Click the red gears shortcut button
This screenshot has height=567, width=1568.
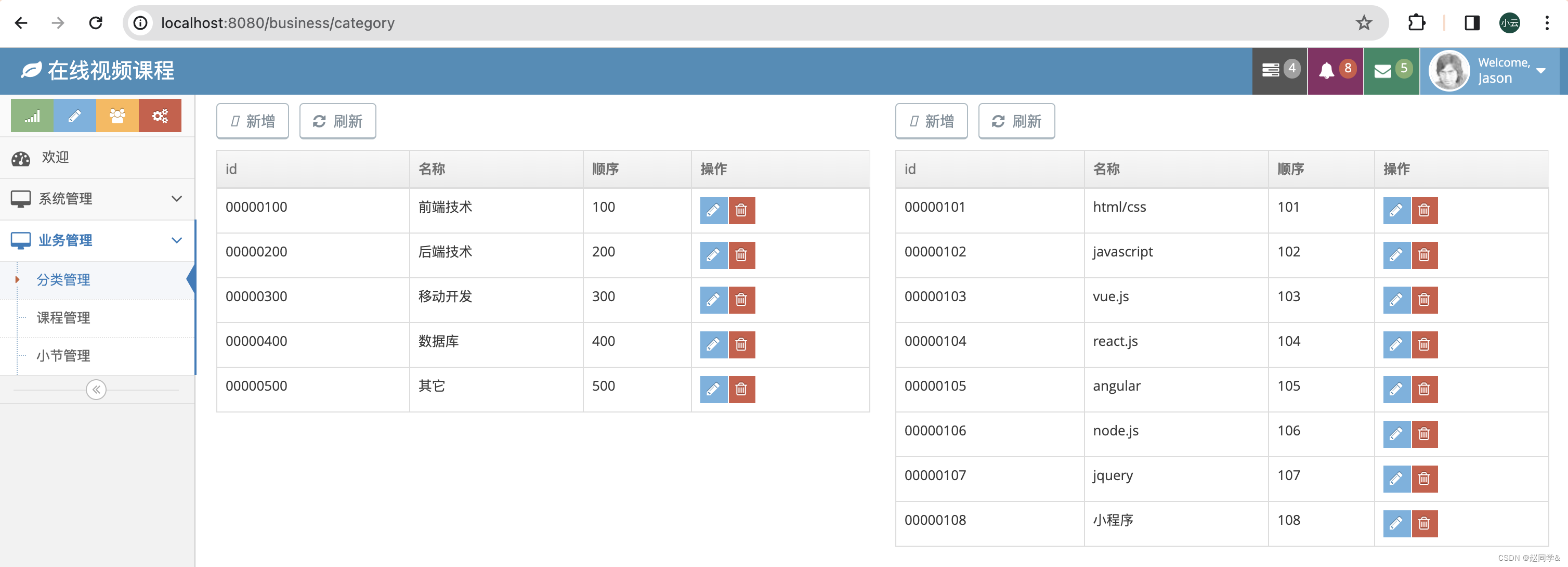(160, 115)
